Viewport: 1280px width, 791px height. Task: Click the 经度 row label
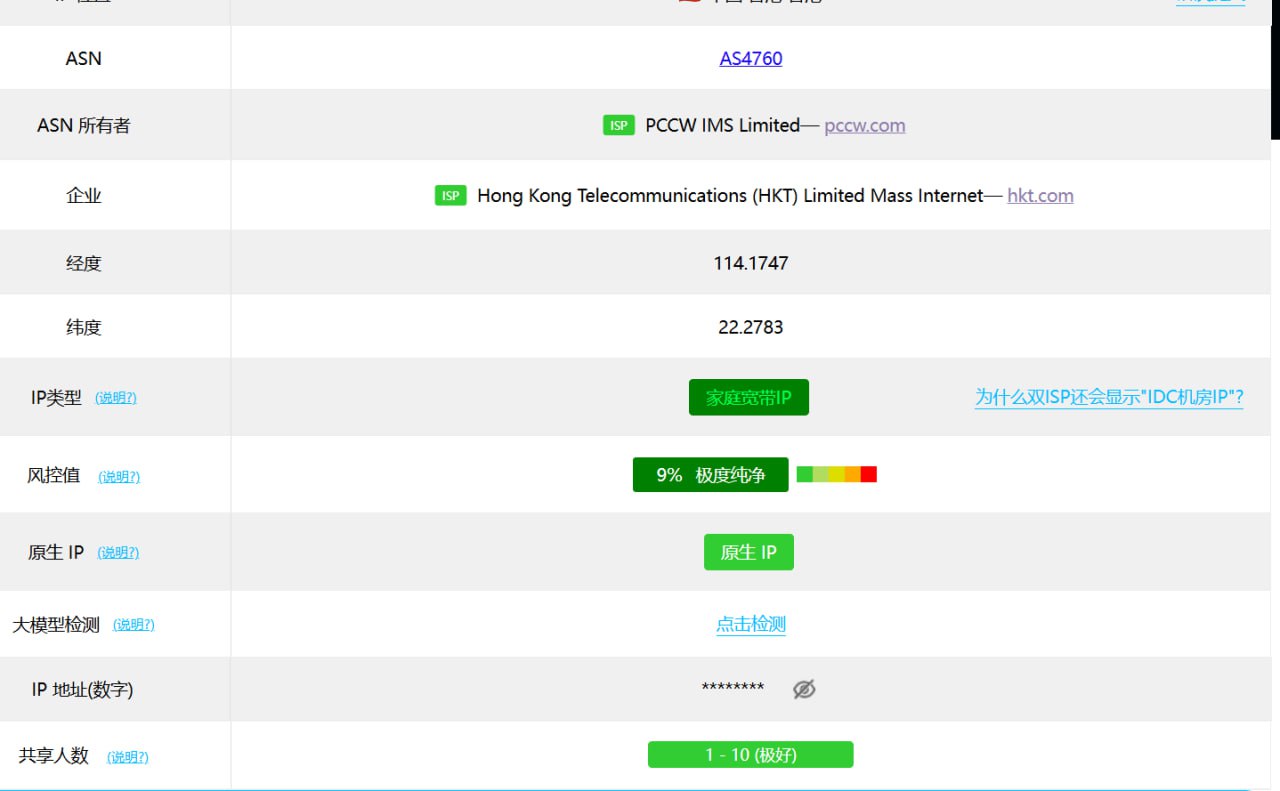84,263
